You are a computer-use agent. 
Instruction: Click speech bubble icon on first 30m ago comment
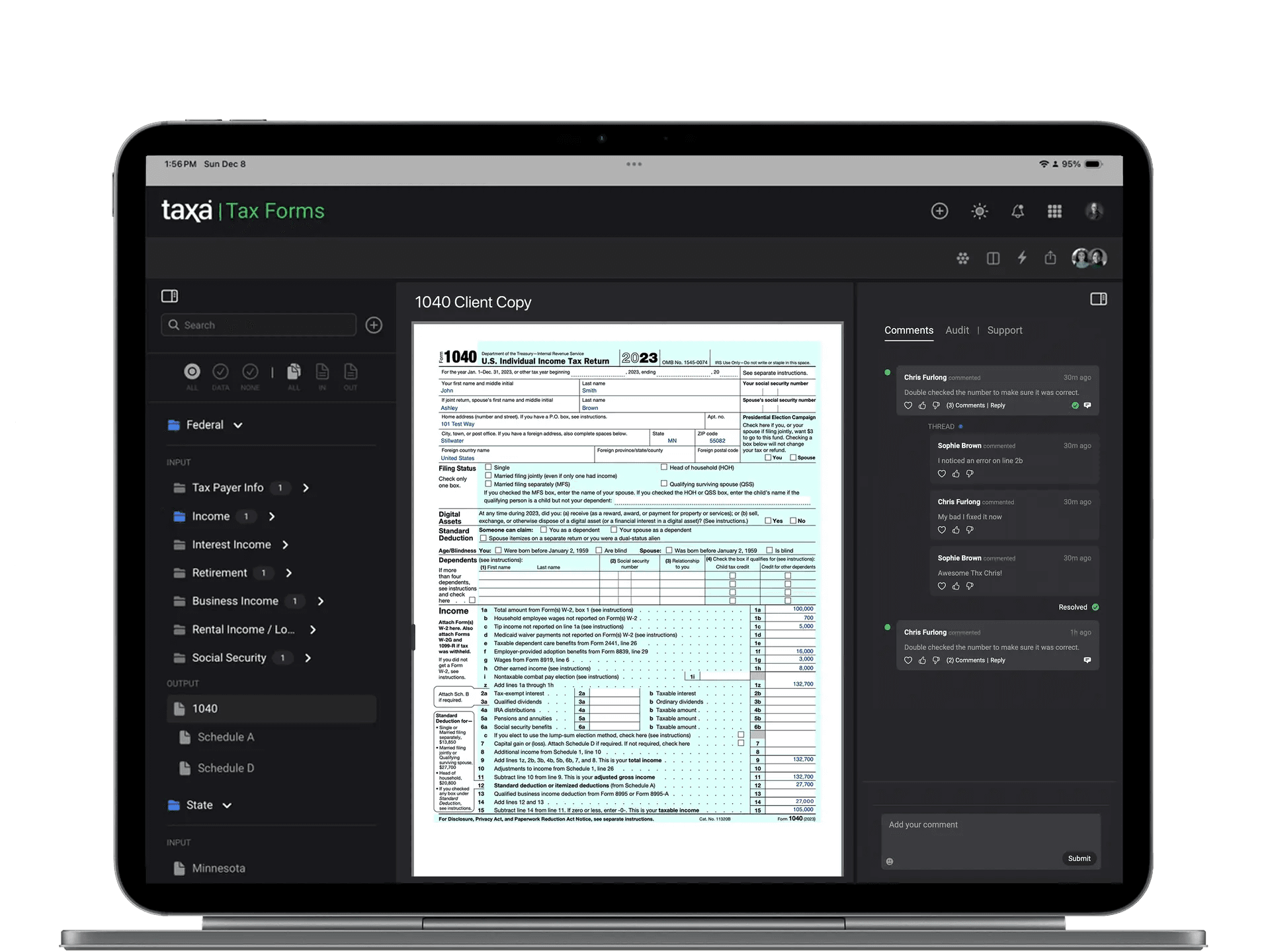1087,405
